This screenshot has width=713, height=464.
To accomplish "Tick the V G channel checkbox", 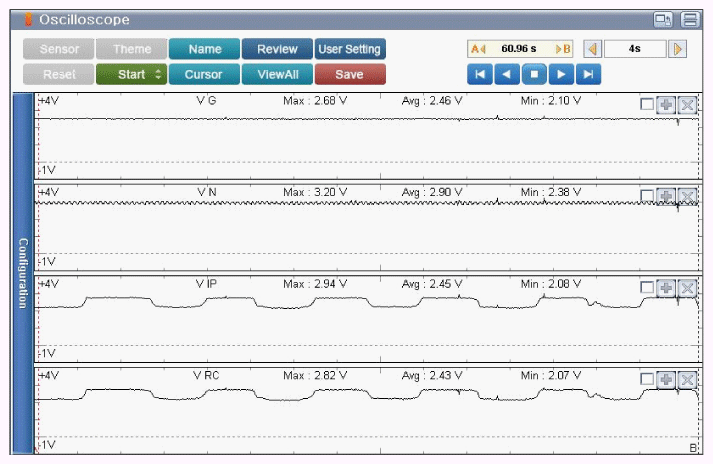I will click(x=647, y=106).
